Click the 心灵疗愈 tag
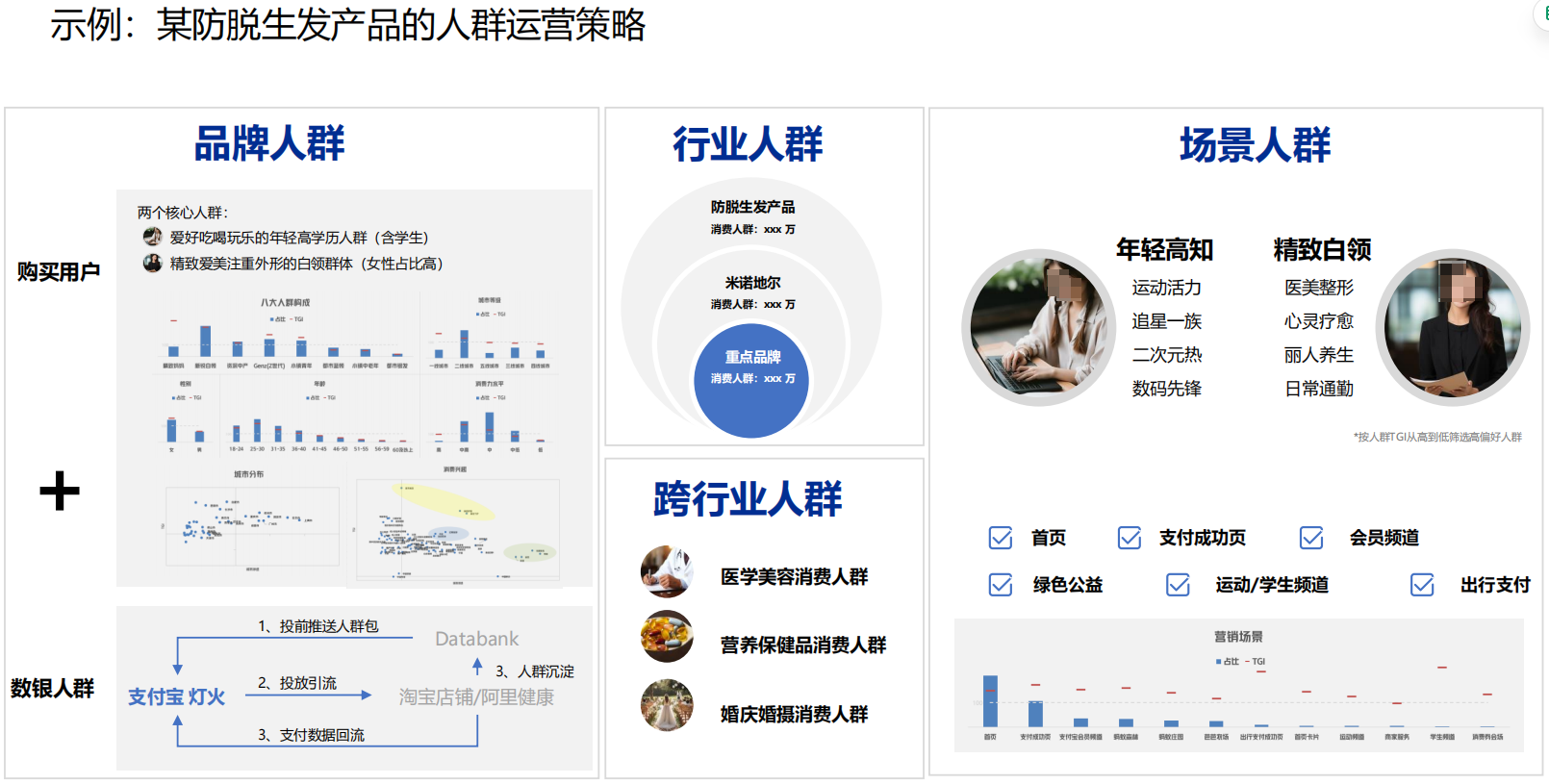This screenshot has height=784, width=1549. (x=1318, y=321)
